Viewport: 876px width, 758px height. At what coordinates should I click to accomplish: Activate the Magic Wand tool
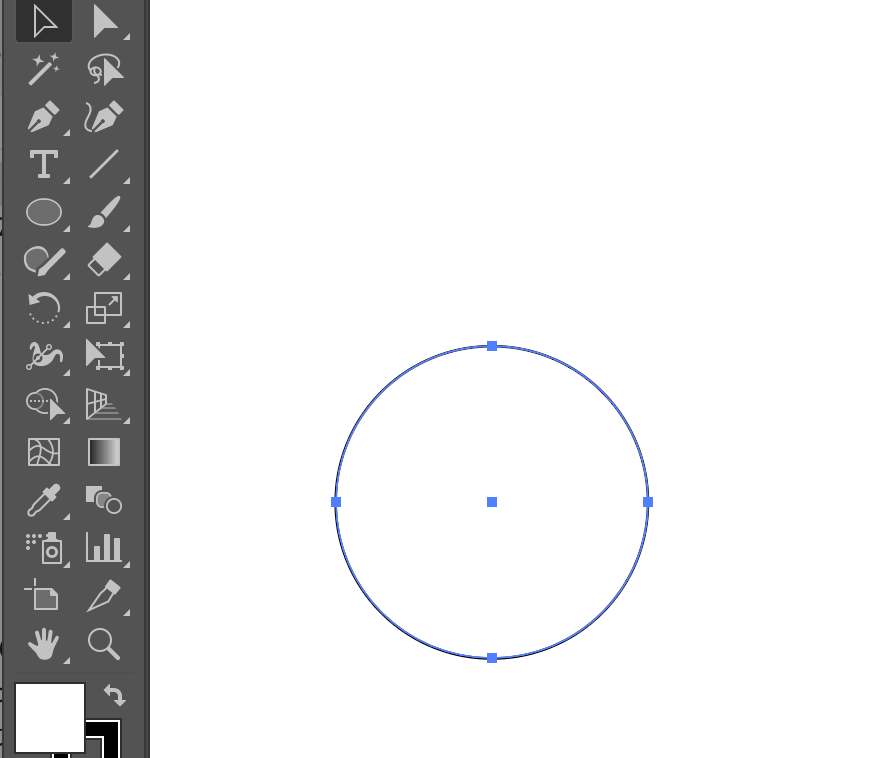click(x=44, y=69)
